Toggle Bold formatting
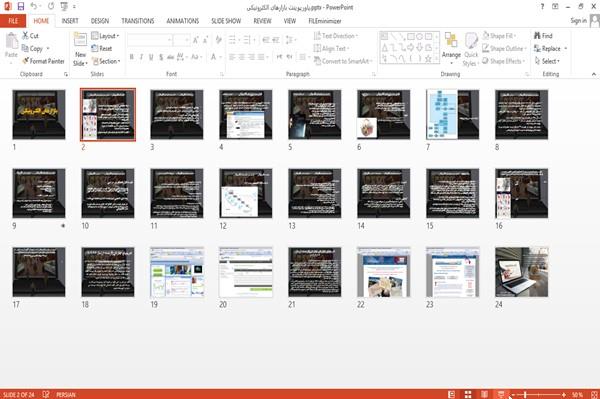The image size is (600, 399). point(132,57)
